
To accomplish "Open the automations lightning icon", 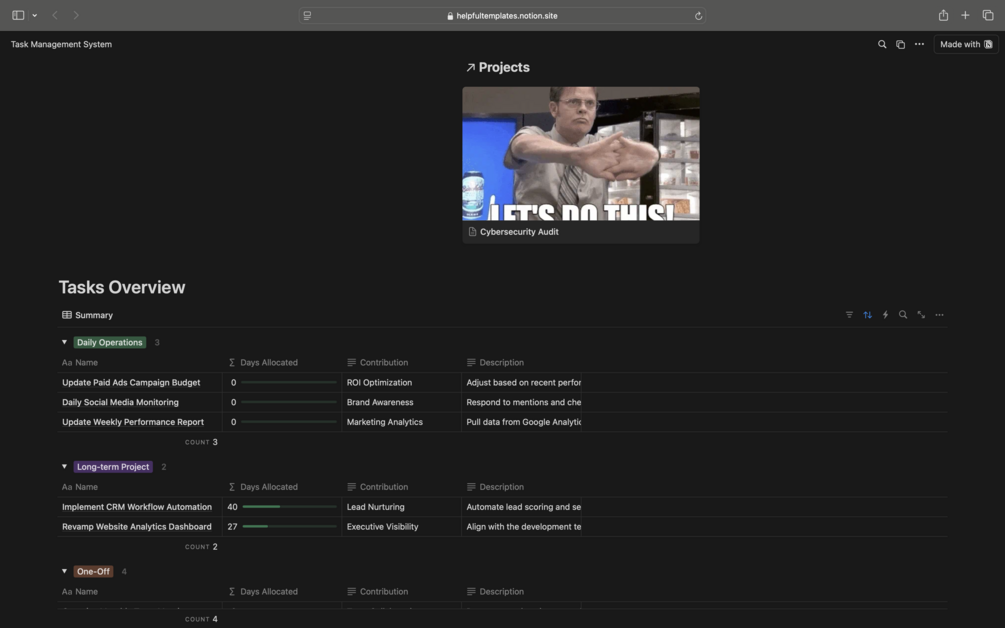I will pos(885,315).
